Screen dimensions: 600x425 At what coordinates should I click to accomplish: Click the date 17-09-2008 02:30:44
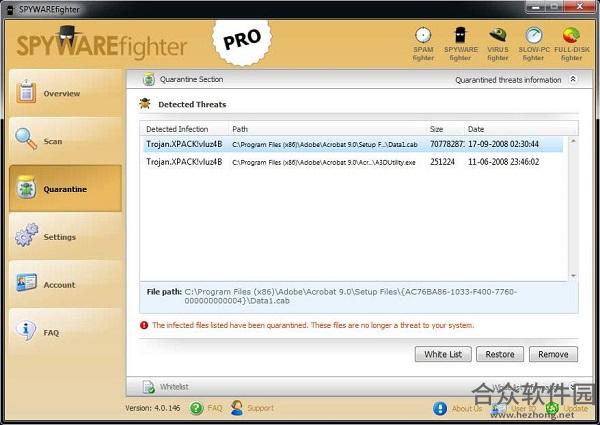pyautogui.click(x=503, y=144)
